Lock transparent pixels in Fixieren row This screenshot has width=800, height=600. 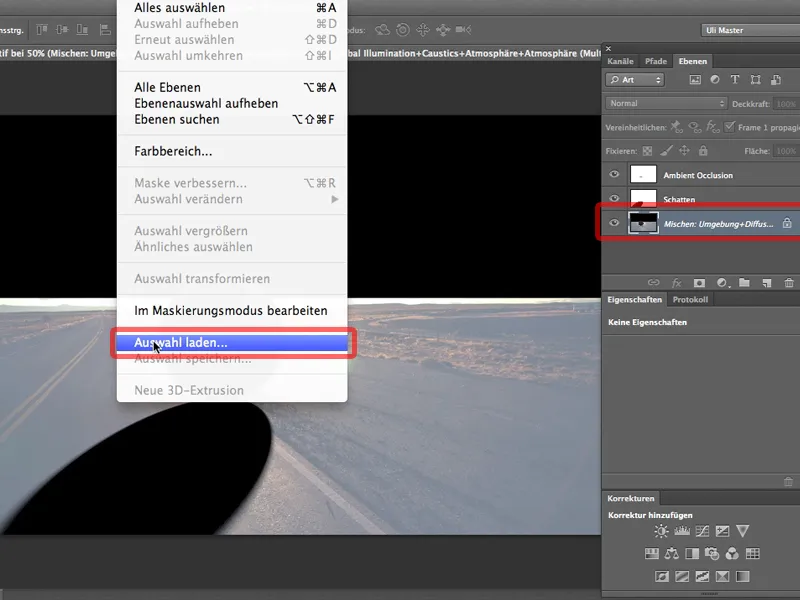tap(647, 151)
